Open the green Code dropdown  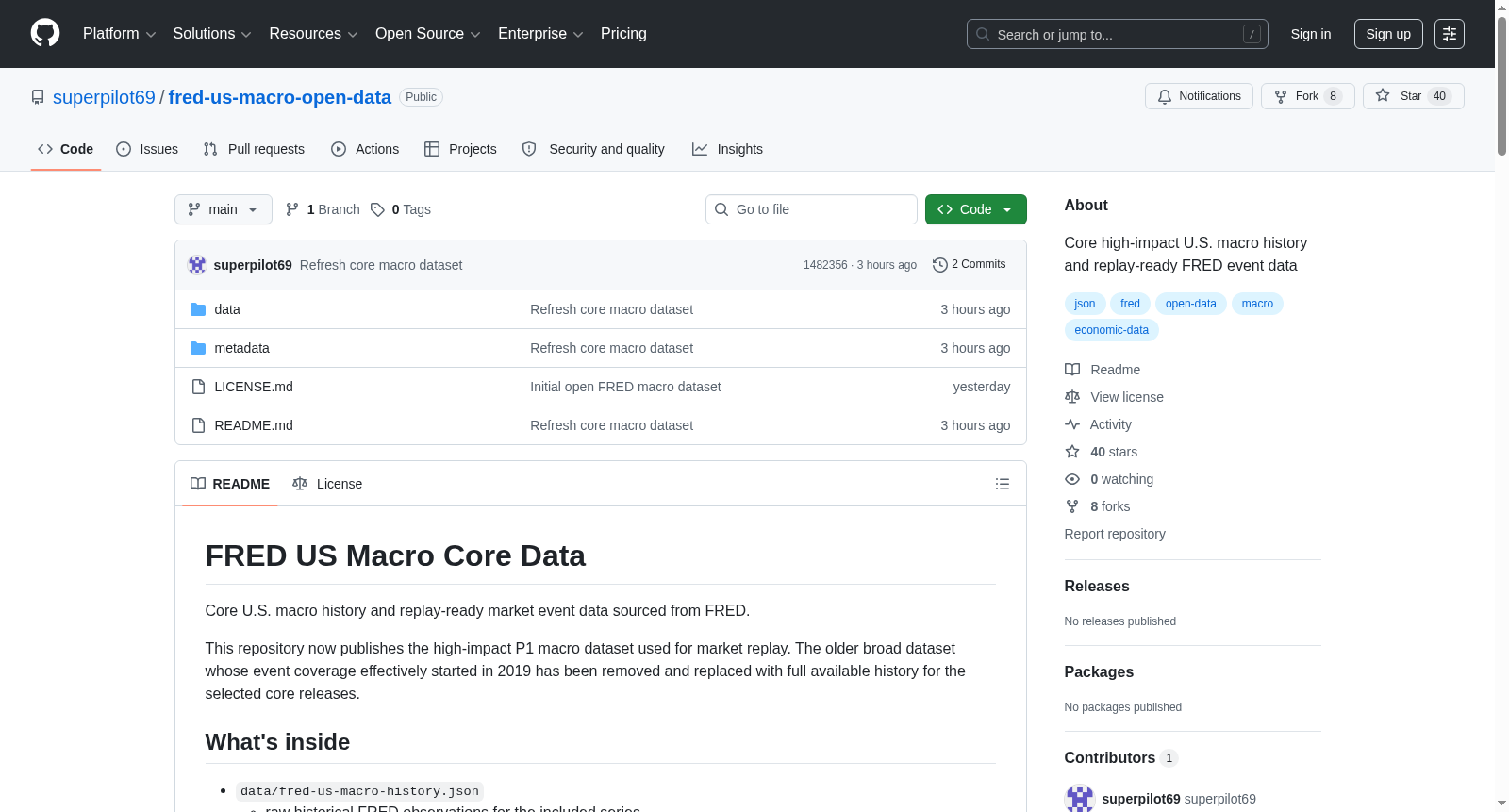tap(976, 209)
